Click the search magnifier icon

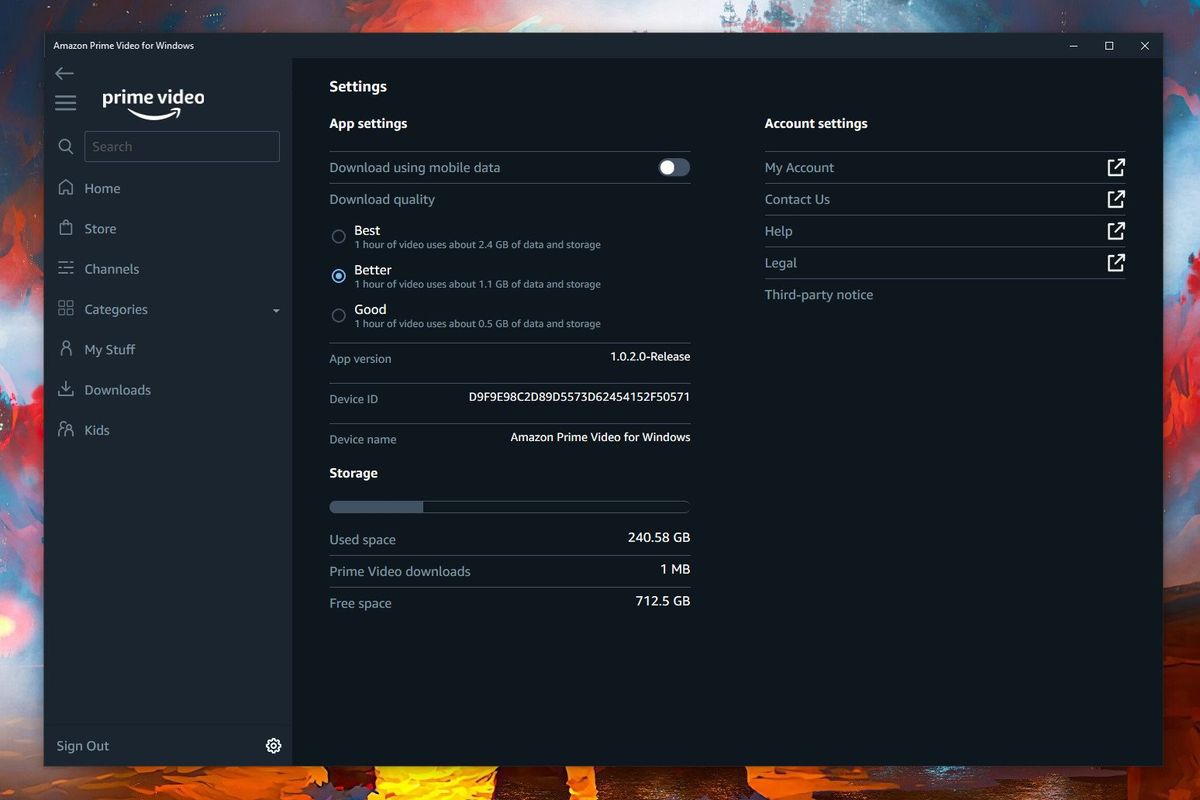pos(66,146)
